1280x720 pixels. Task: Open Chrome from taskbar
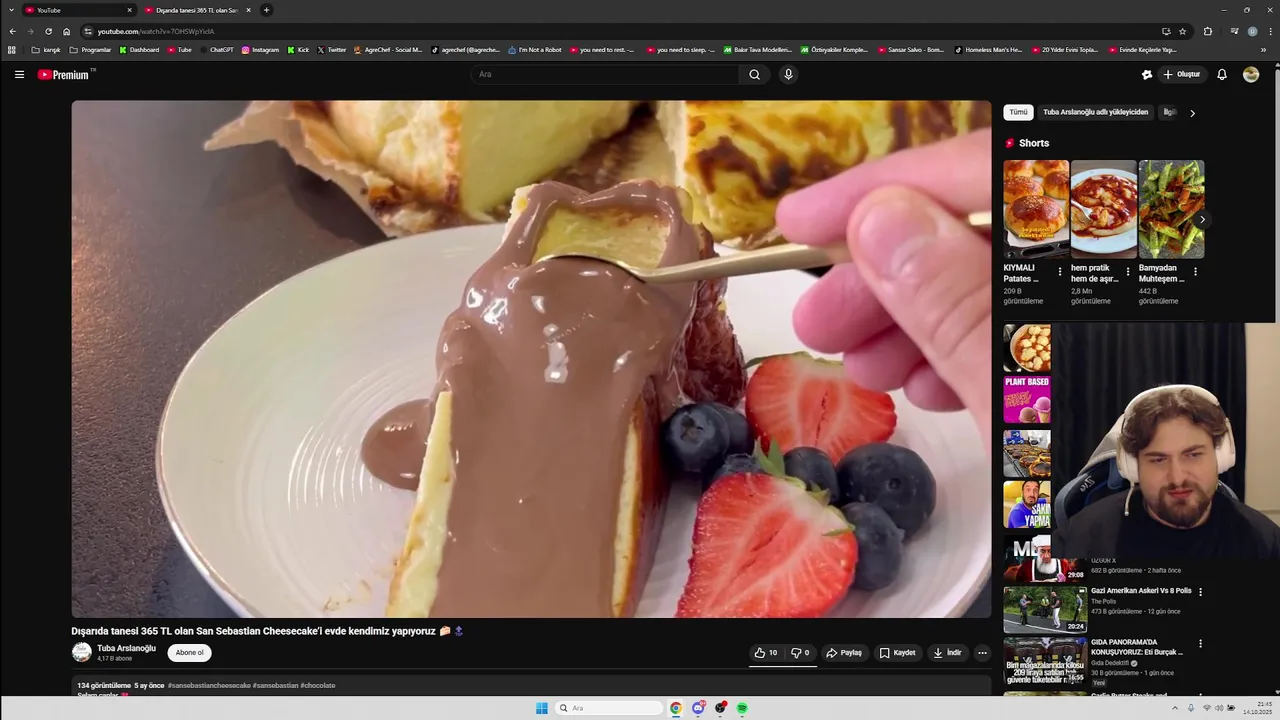point(676,708)
